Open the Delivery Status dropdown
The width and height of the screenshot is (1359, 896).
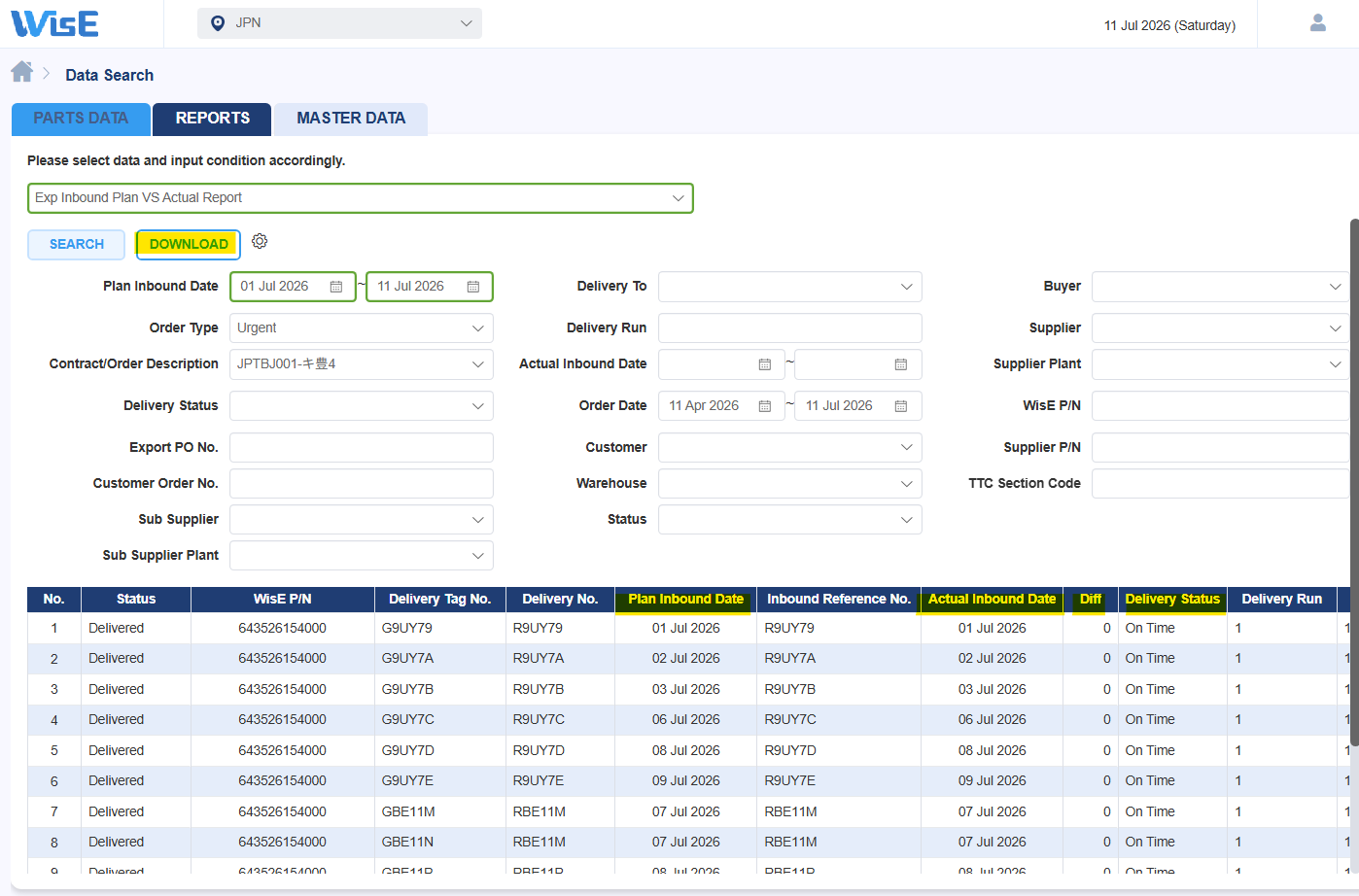tap(362, 406)
